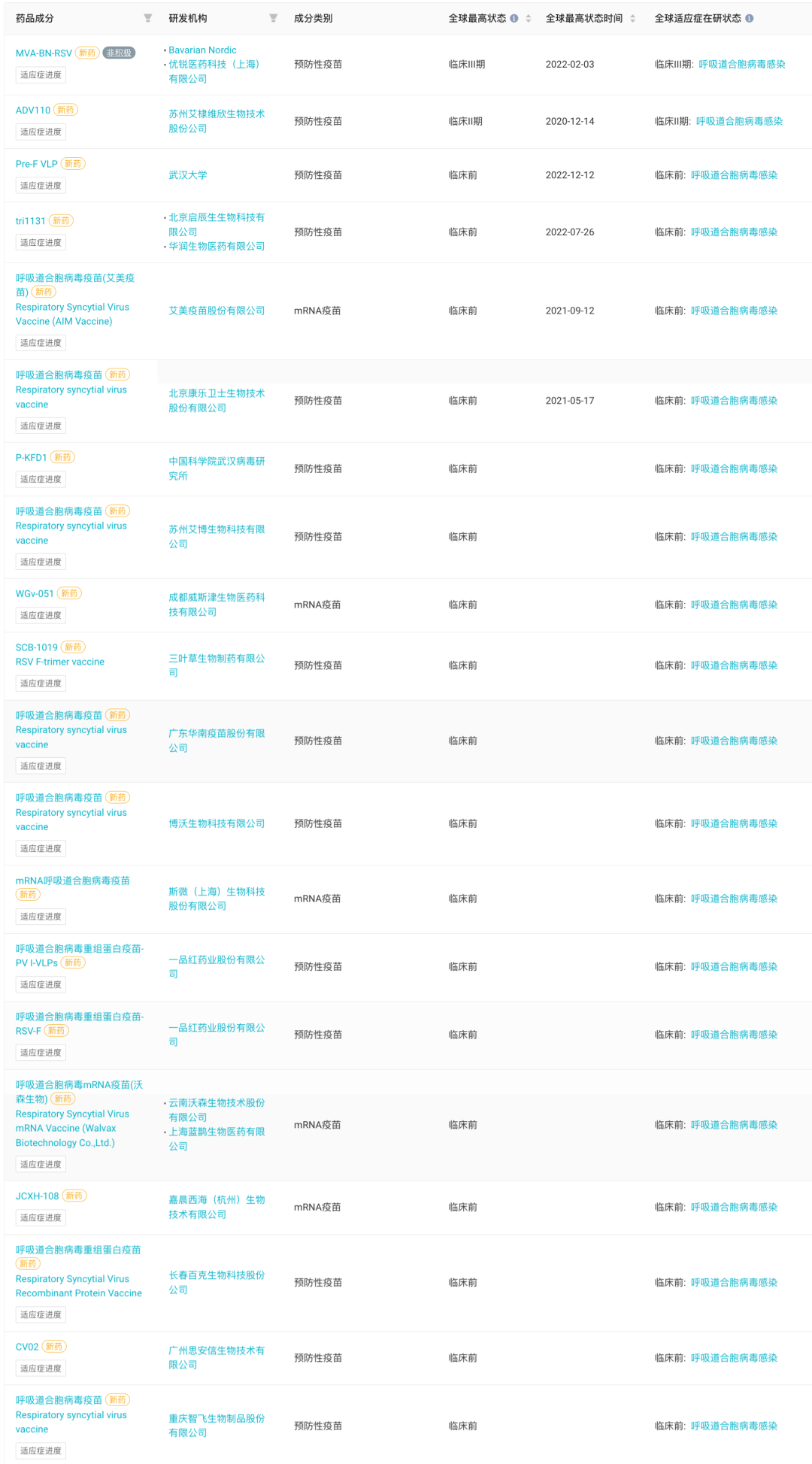Open 三叶草生物制药有限公司 link
Image resolution: width=812 pixels, height=1464 pixels.
pos(217,665)
